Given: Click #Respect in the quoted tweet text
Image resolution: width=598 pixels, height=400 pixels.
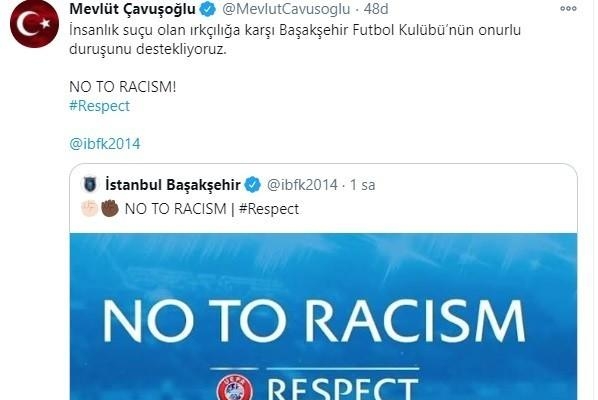Looking at the screenshot, I should (x=269, y=209).
